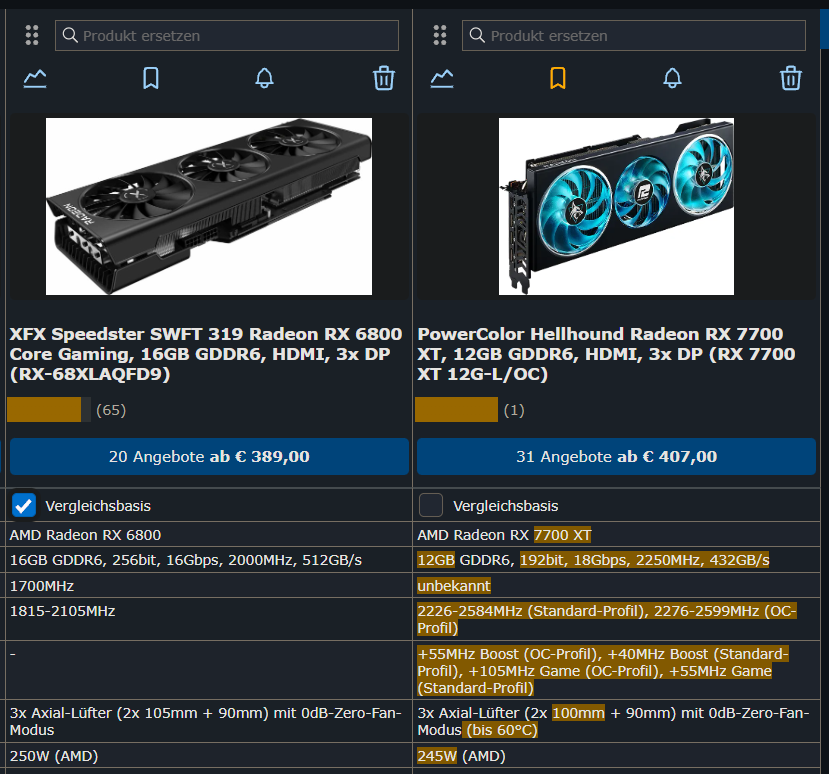Remove XFX RX 6800 with trash icon
The width and height of the screenshot is (829, 774).
[x=384, y=78]
